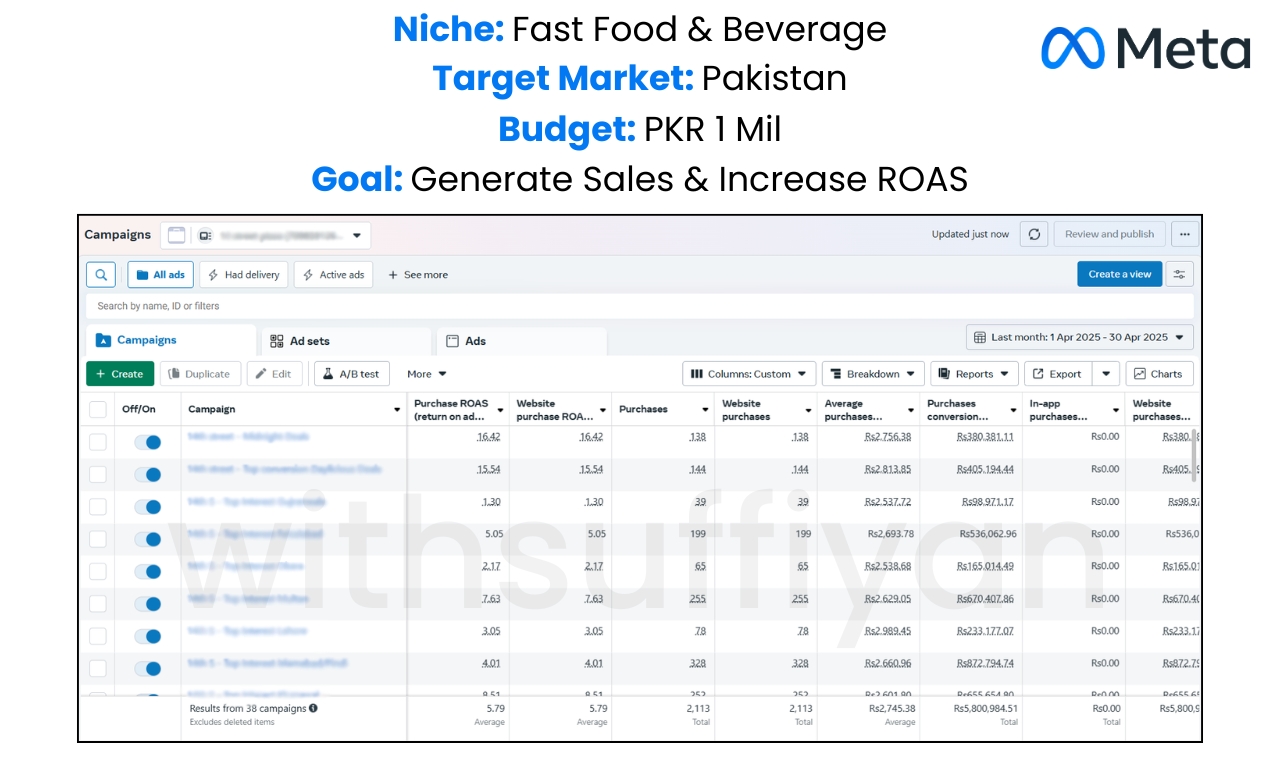Click the Website purchases column header
Image resolution: width=1280 pixels, height=769 pixels.
765,410
